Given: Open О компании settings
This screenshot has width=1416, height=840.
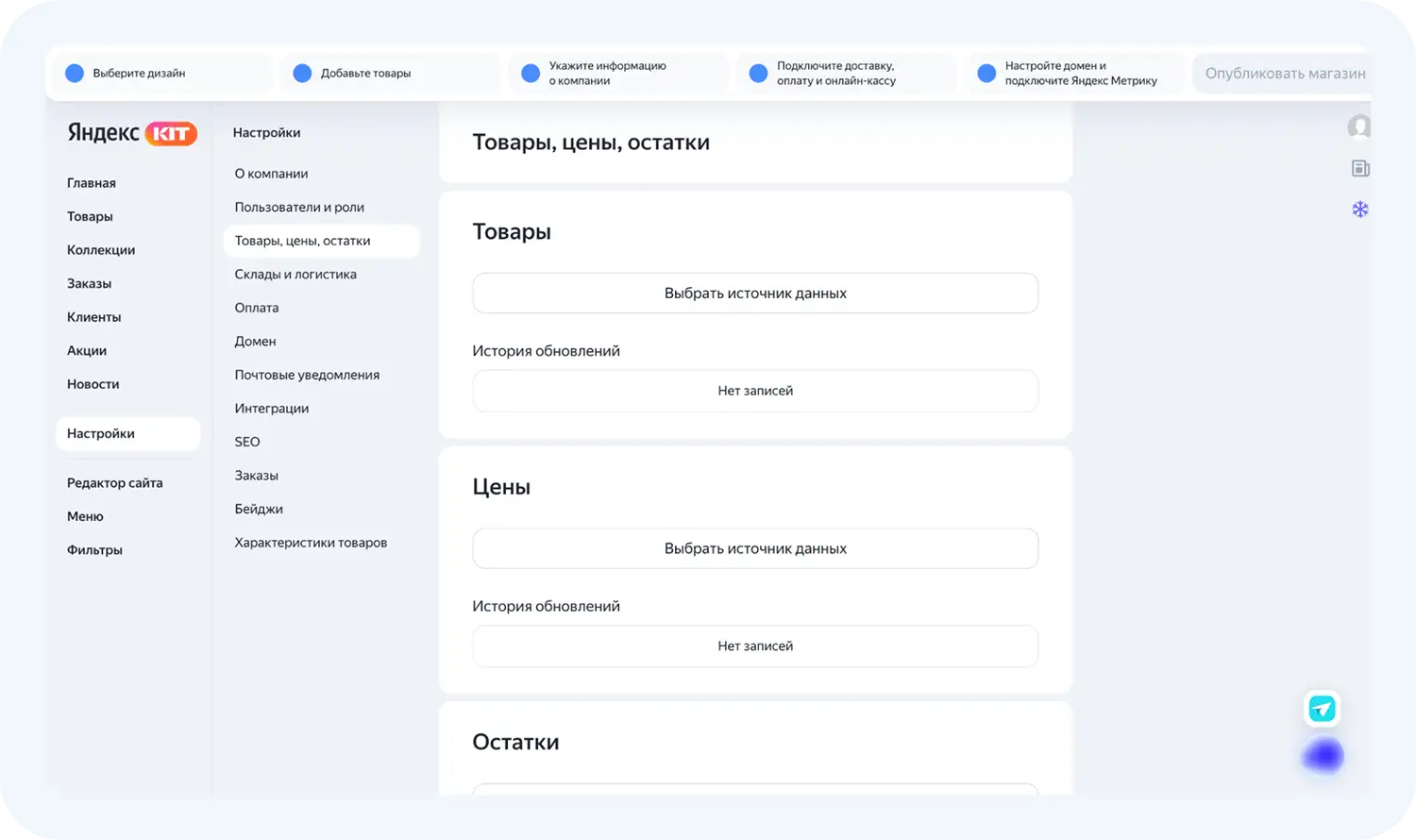Looking at the screenshot, I should point(272,174).
